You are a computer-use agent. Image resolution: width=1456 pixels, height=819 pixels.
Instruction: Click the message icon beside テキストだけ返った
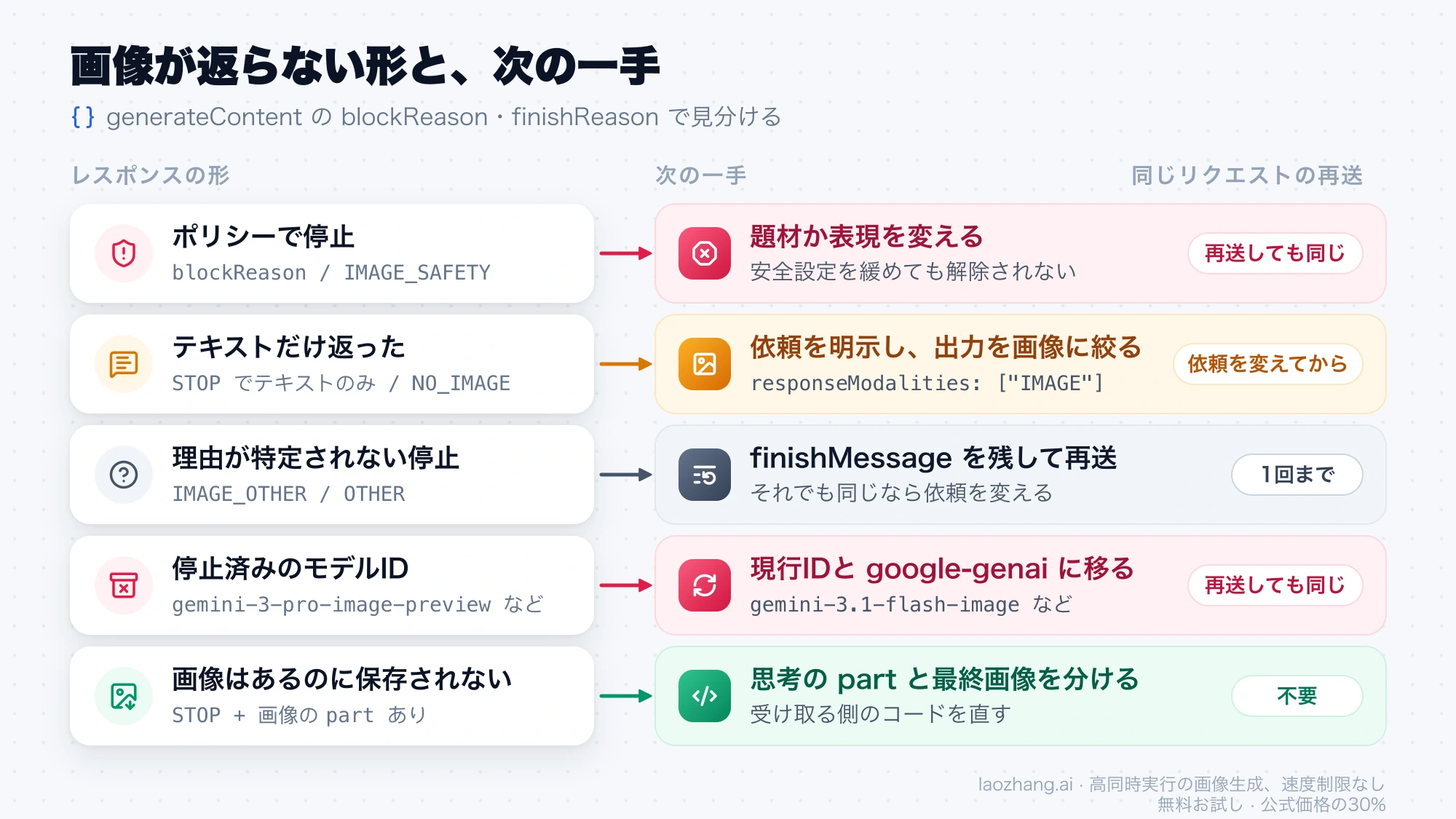pos(124,364)
